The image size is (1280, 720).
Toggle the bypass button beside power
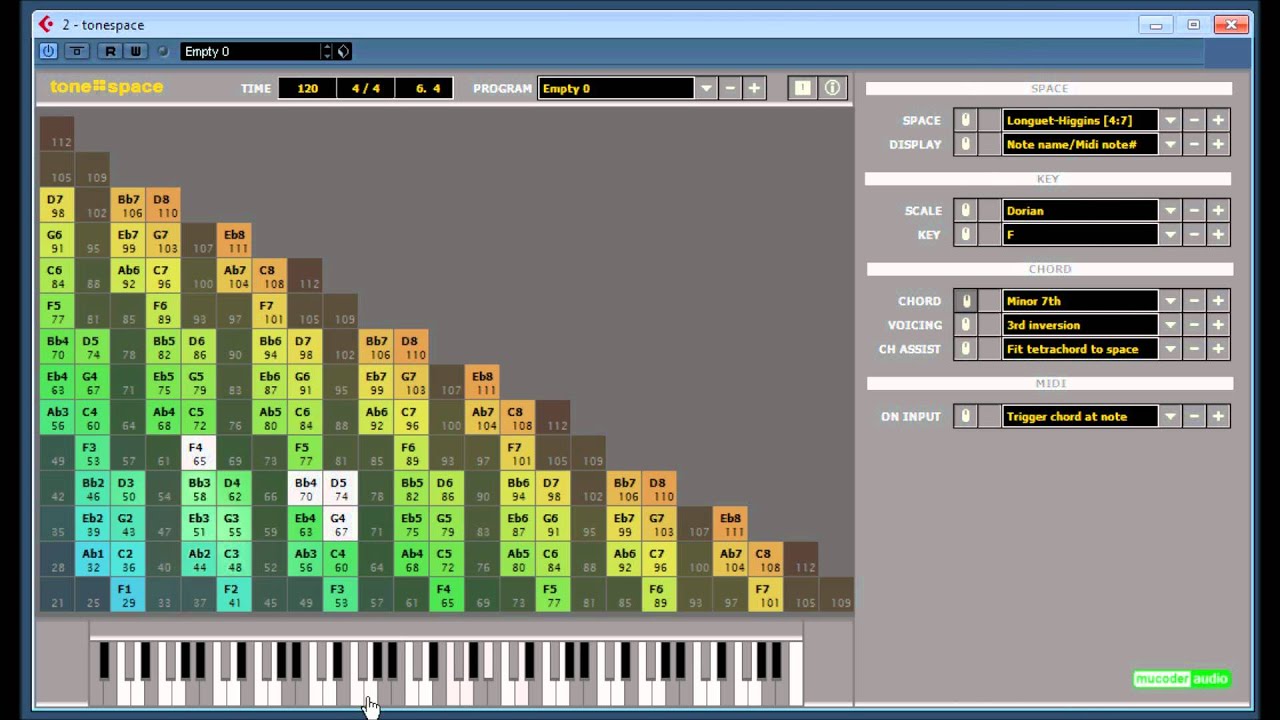pyautogui.click(x=77, y=51)
